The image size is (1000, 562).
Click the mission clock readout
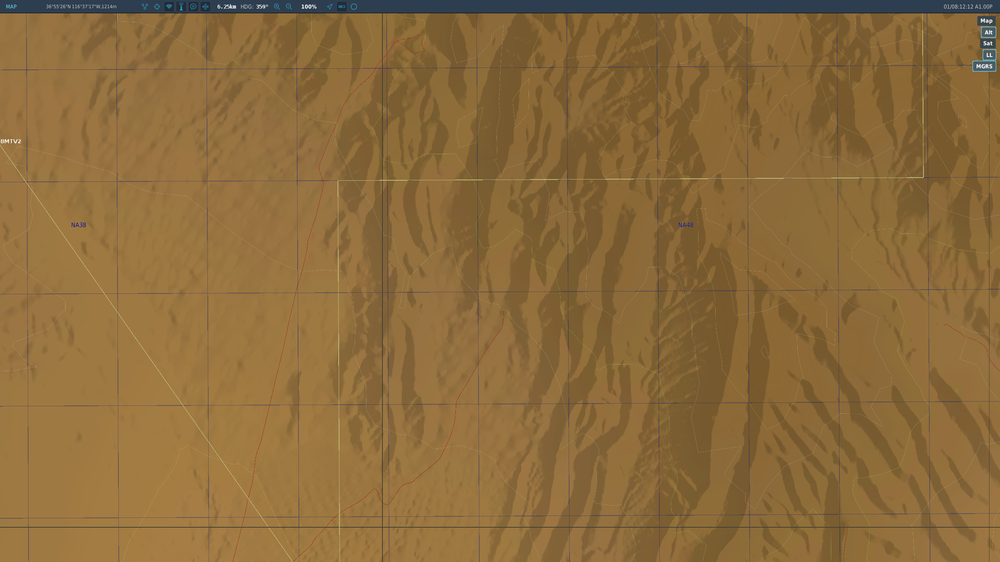coord(967,6)
